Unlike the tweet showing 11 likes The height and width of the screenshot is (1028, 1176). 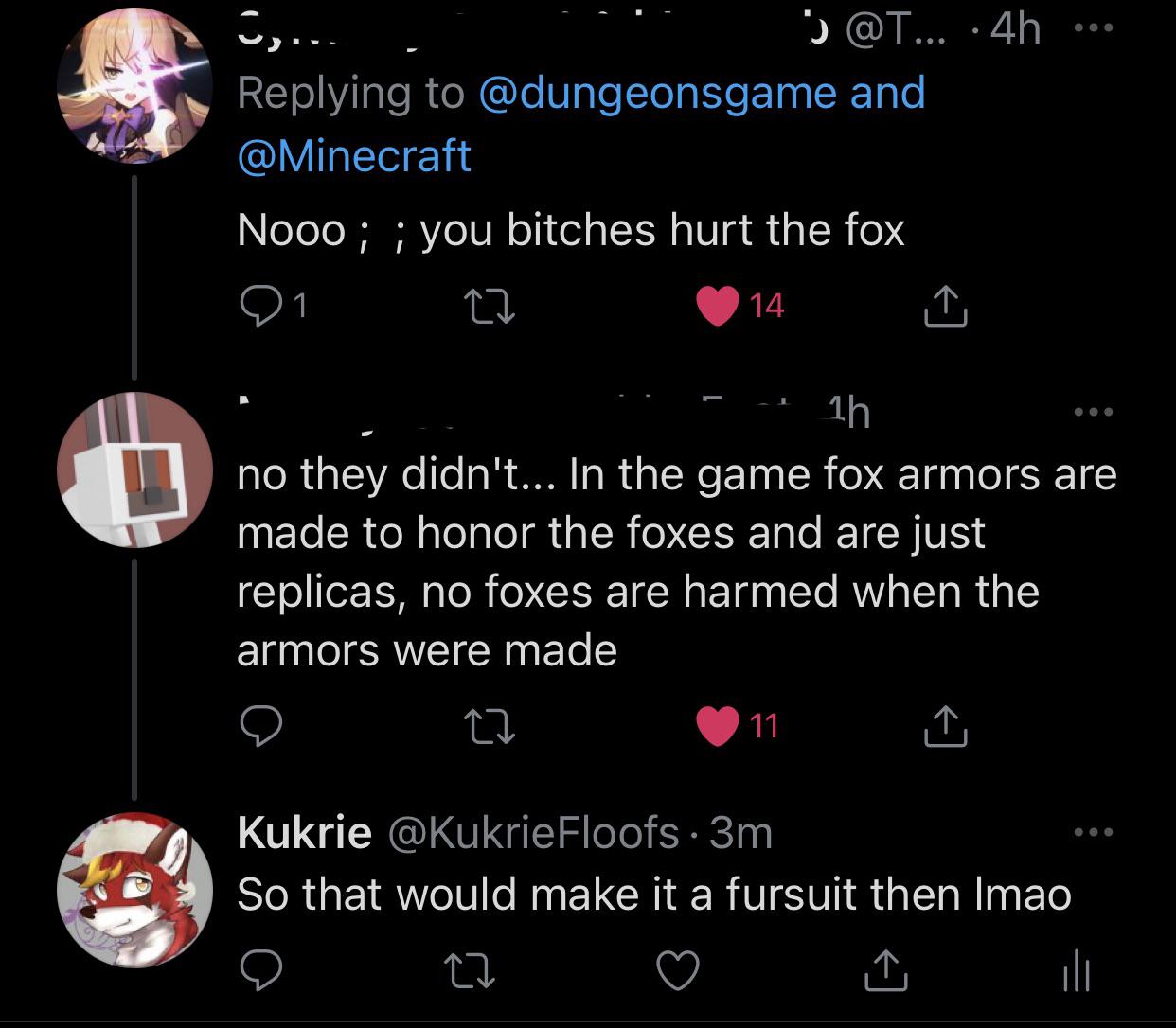715,726
